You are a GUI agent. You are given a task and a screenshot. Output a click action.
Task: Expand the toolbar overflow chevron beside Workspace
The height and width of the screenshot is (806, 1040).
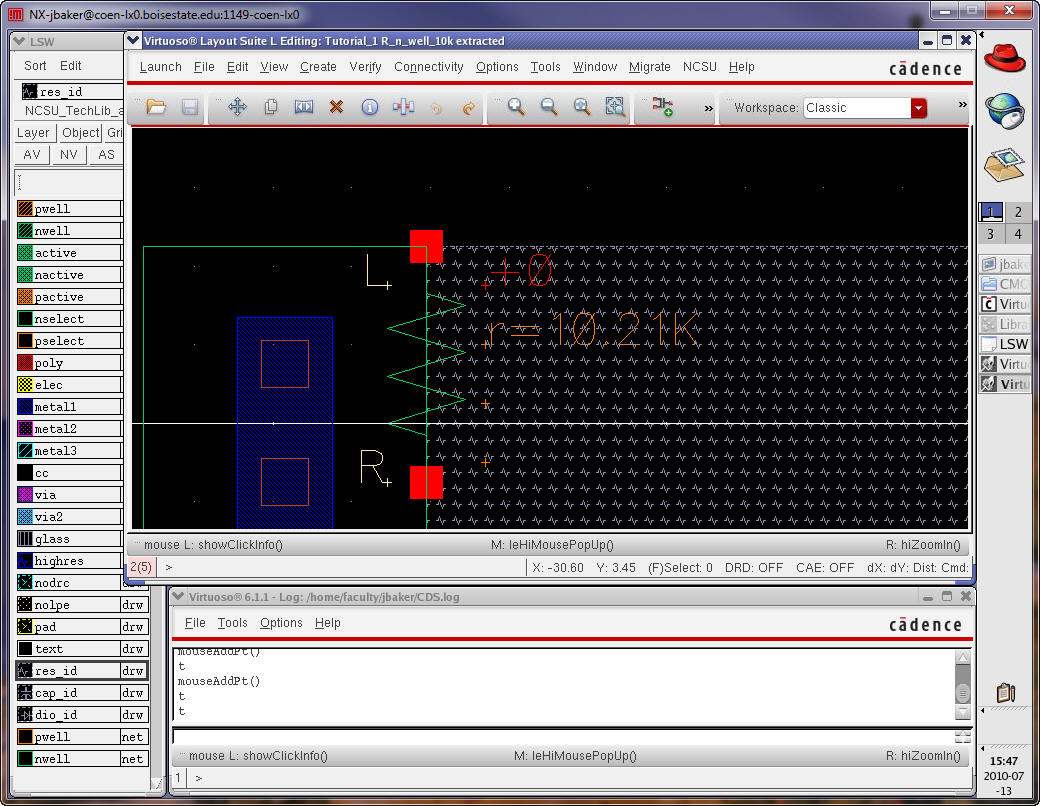[x=709, y=107]
